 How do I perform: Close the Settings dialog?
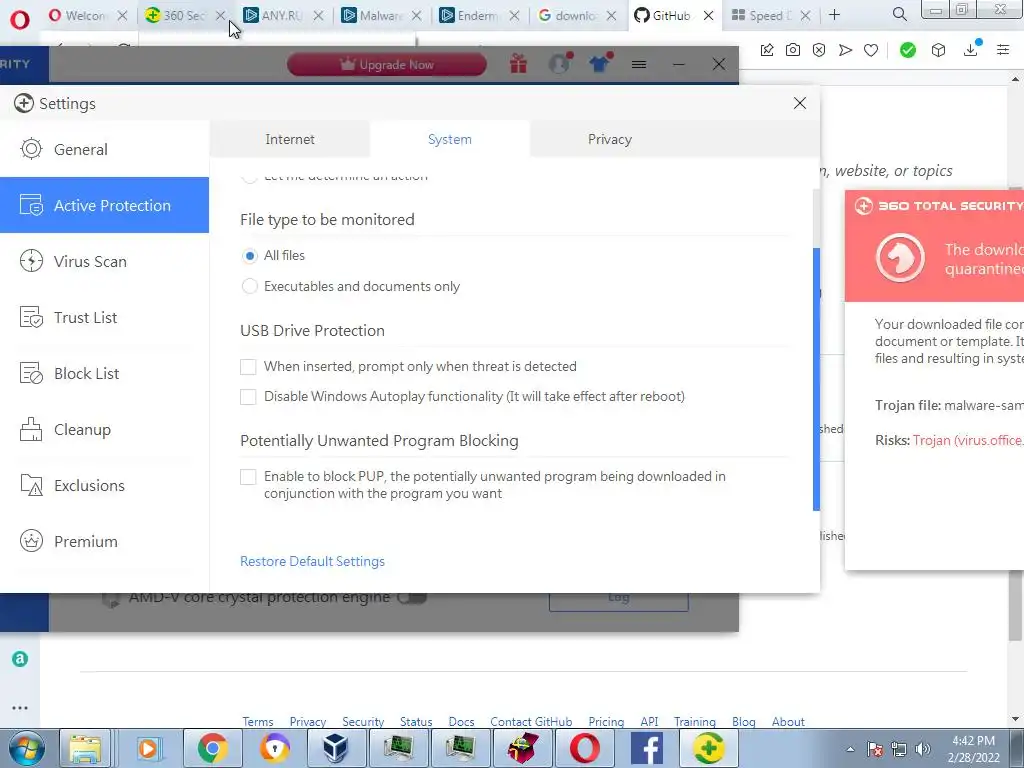(799, 103)
